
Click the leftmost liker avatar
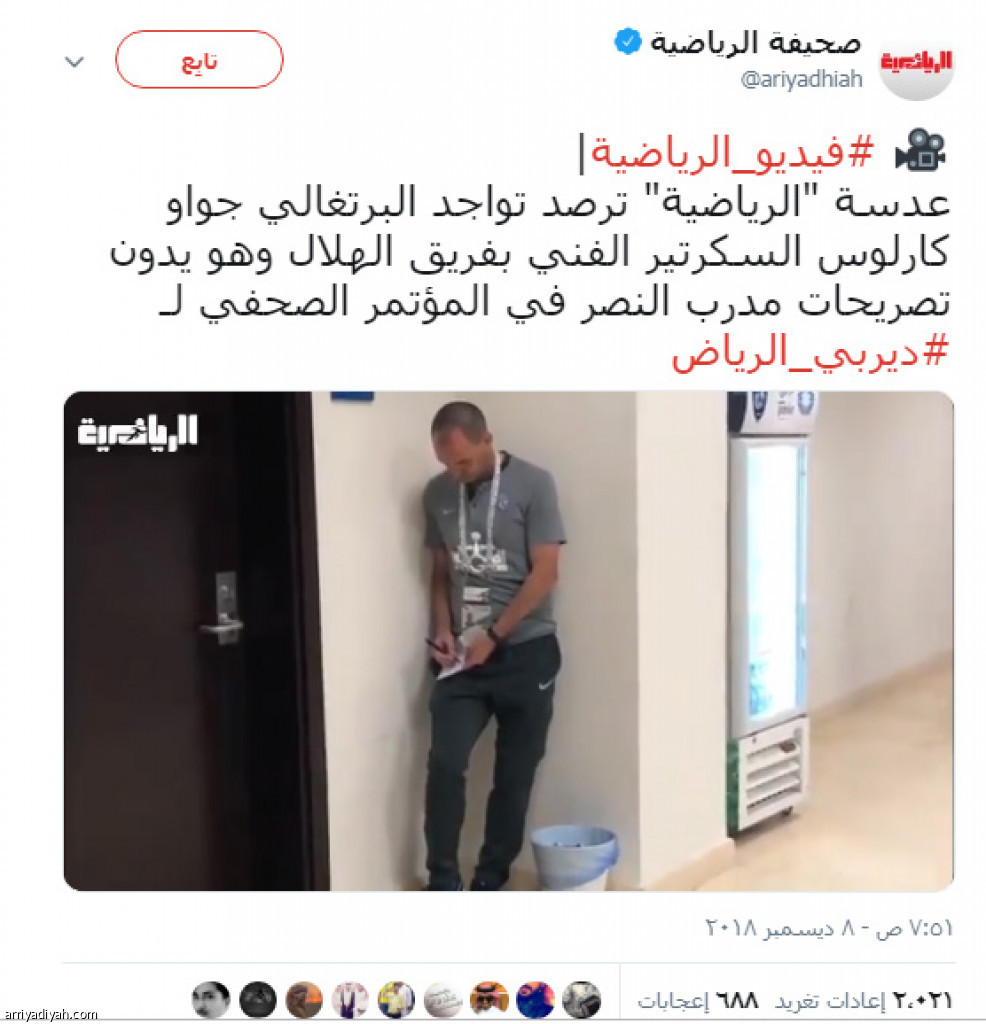(x=211, y=1000)
